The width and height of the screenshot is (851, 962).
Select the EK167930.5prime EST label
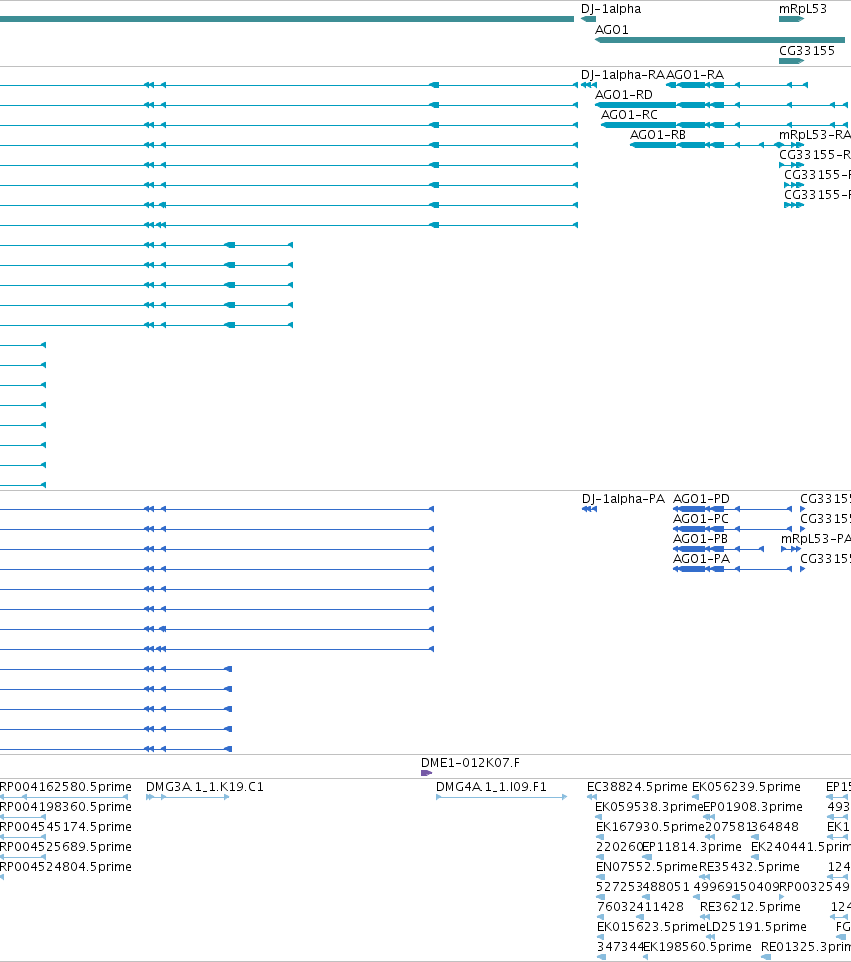pos(650,826)
